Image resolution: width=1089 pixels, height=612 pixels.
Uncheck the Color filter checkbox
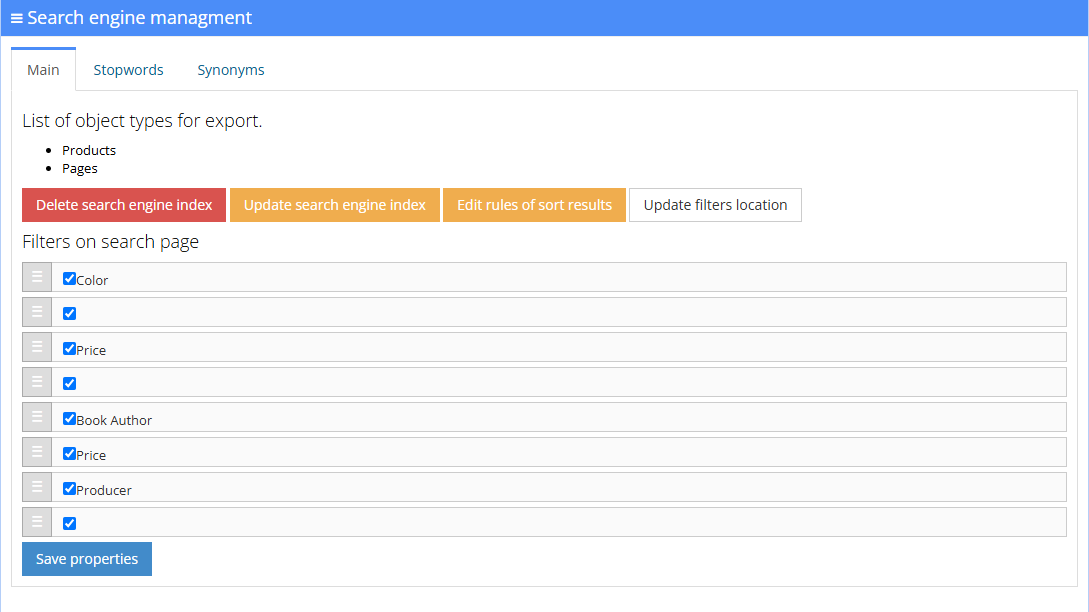point(69,279)
